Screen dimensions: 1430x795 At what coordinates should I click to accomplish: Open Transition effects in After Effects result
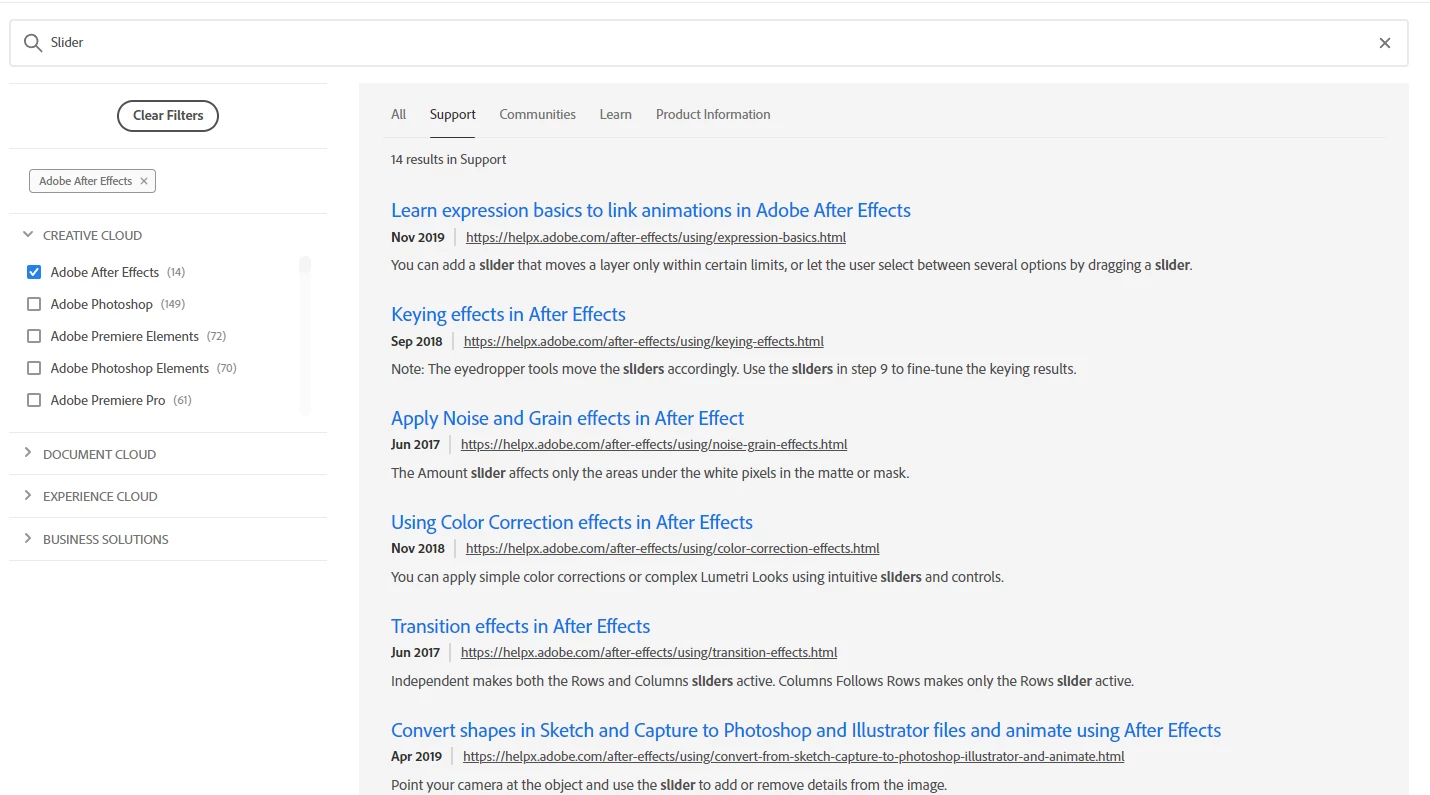tap(520, 626)
